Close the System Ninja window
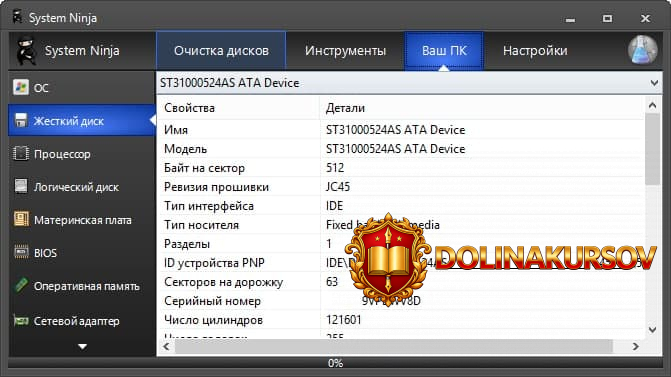The image size is (671, 377). (645, 18)
